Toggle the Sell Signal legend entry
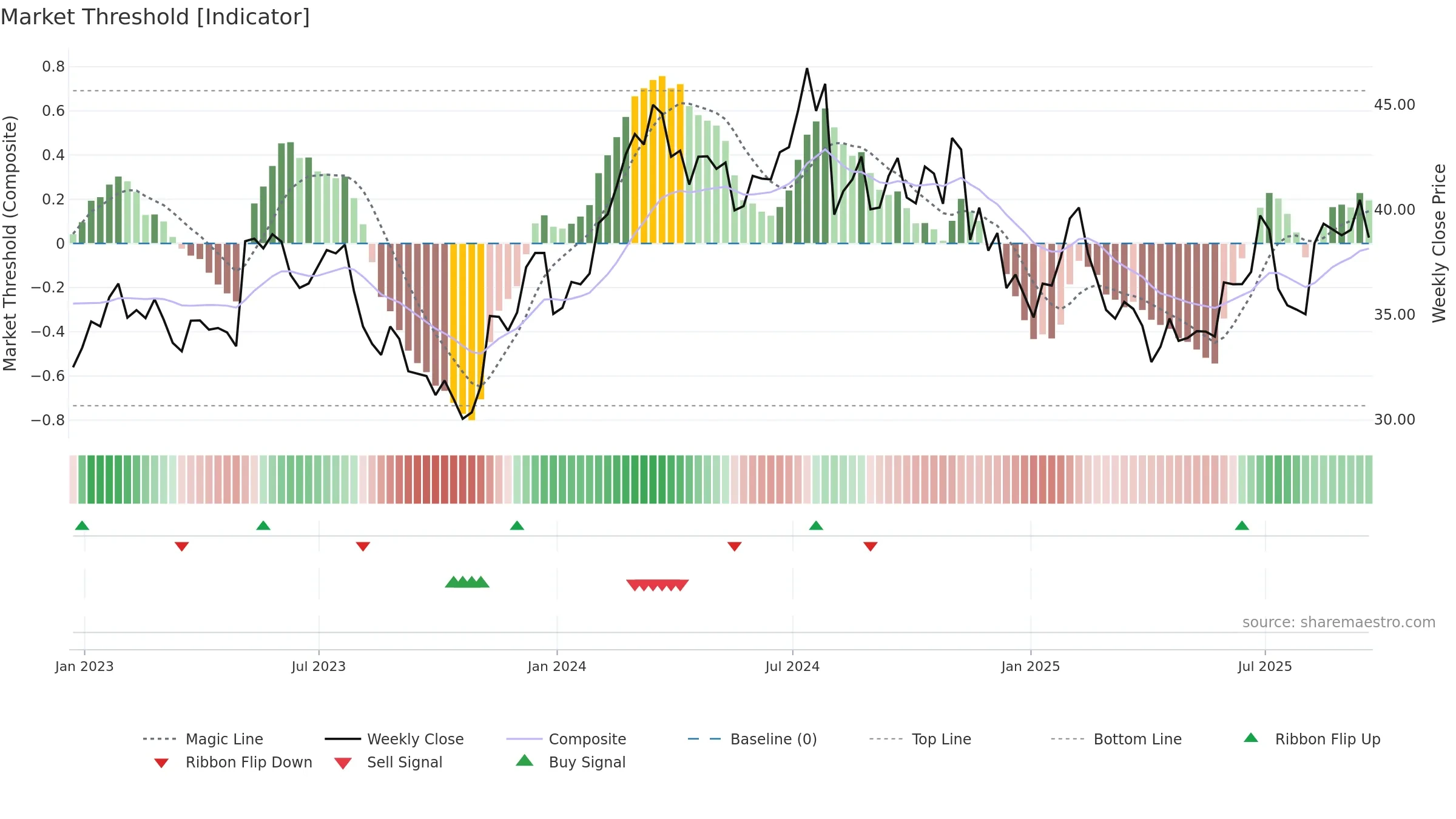The width and height of the screenshot is (1456, 819). [x=388, y=762]
